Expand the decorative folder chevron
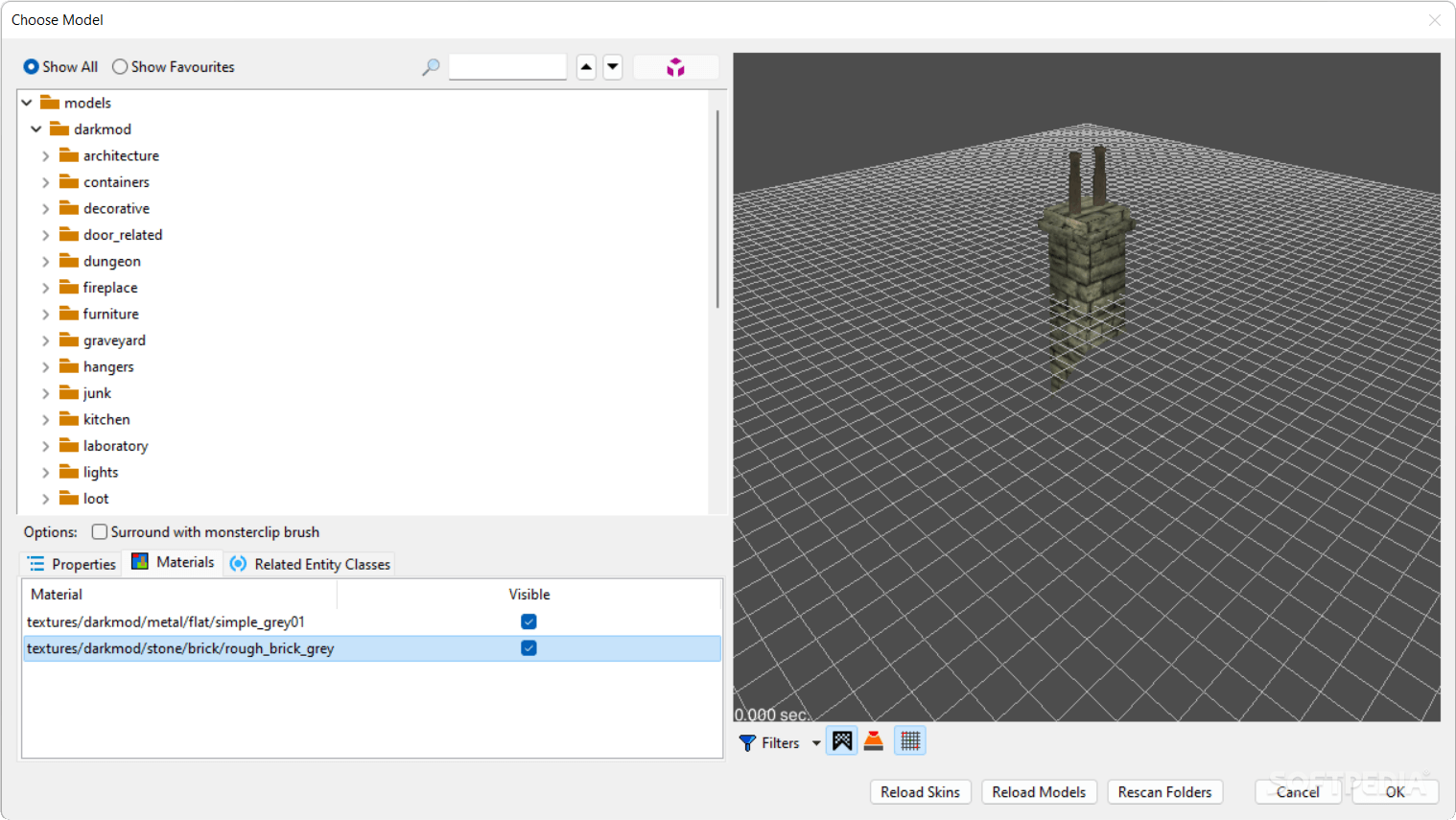The width and height of the screenshot is (1456, 820). (45, 208)
